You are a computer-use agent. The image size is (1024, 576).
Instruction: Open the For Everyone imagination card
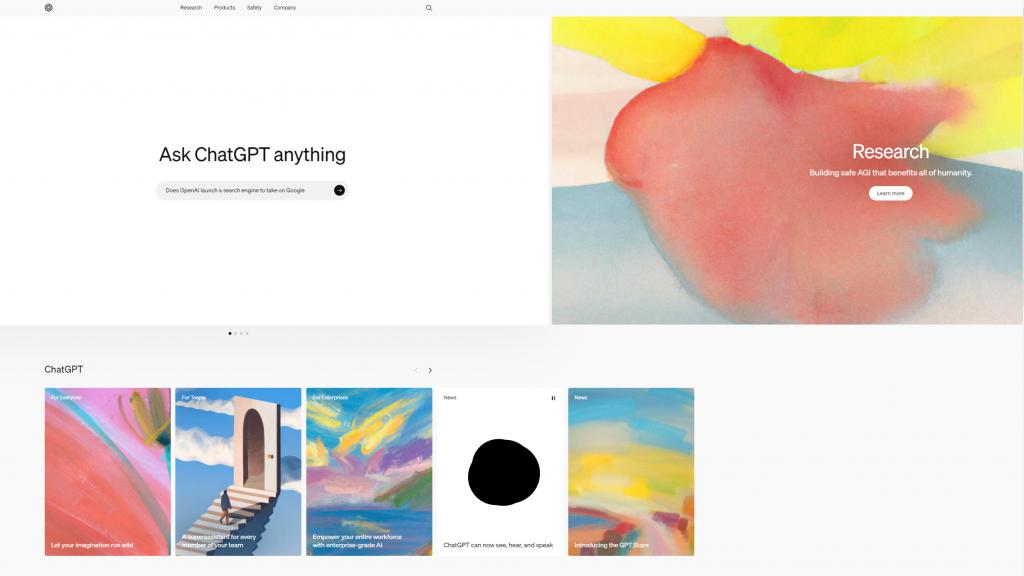click(108, 472)
